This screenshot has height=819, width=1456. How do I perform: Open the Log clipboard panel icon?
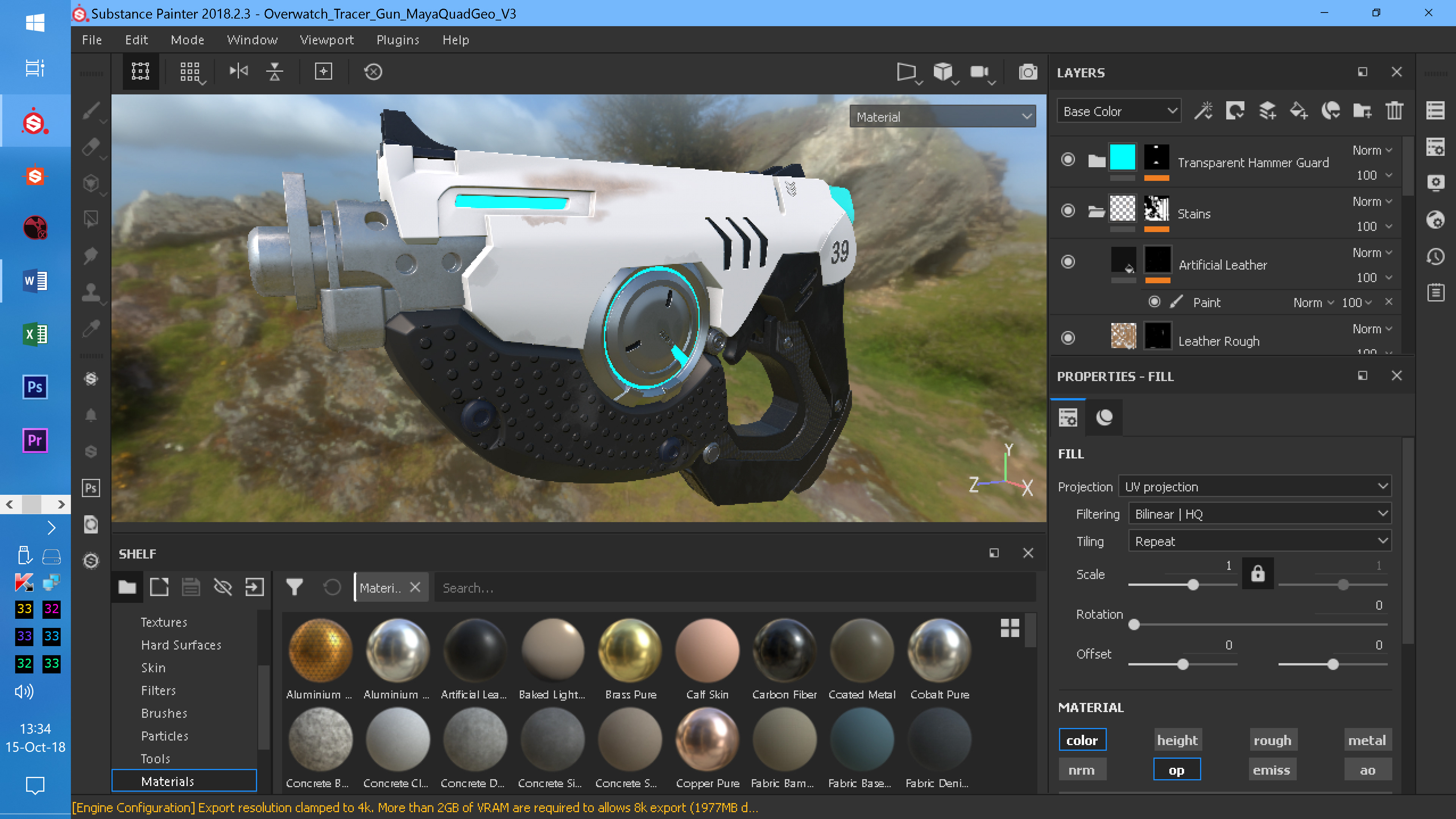[x=1435, y=293]
